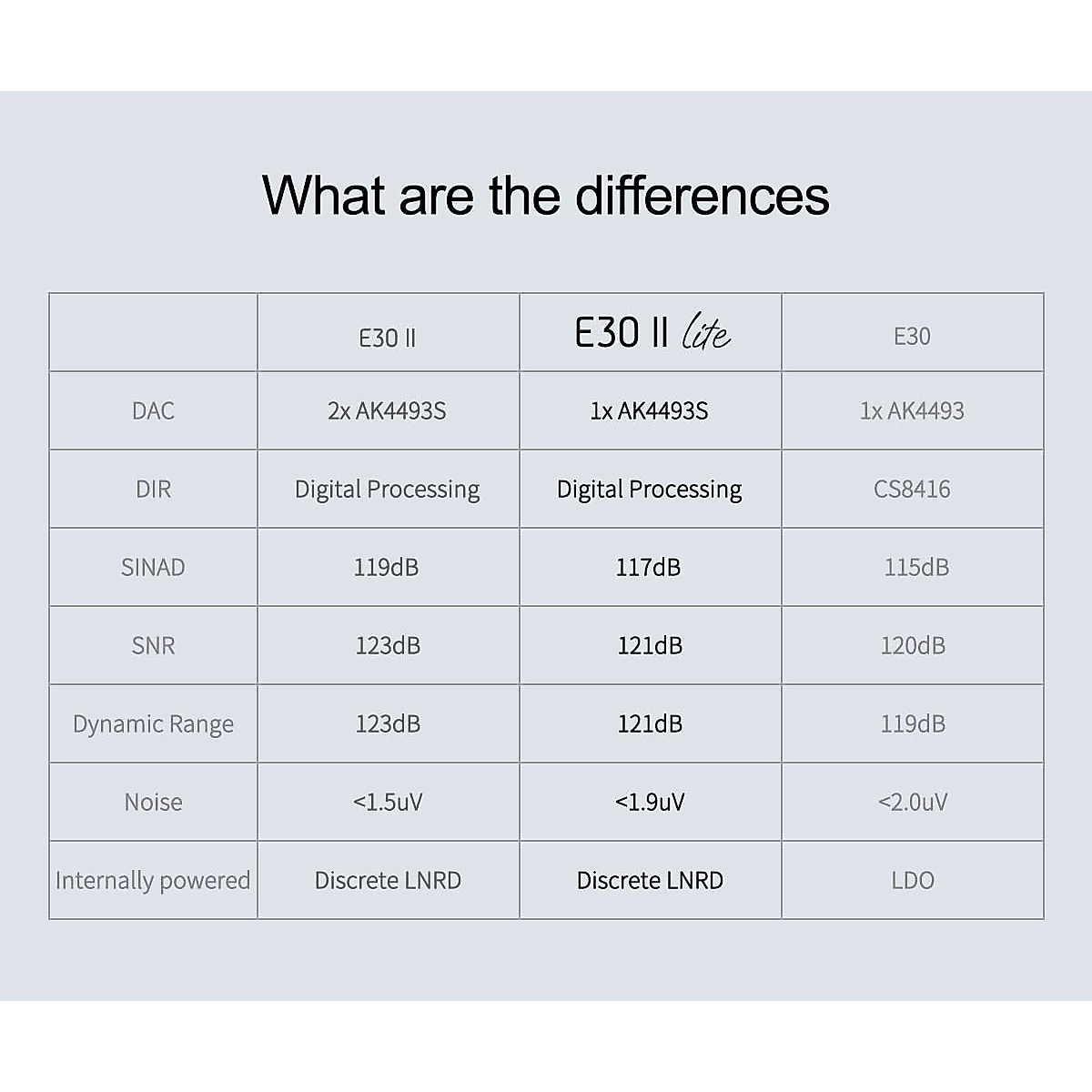Select the 2x AK4493S cell
Image resolution: width=1092 pixels, height=1092 pixels.
click(x=388, y=411)
